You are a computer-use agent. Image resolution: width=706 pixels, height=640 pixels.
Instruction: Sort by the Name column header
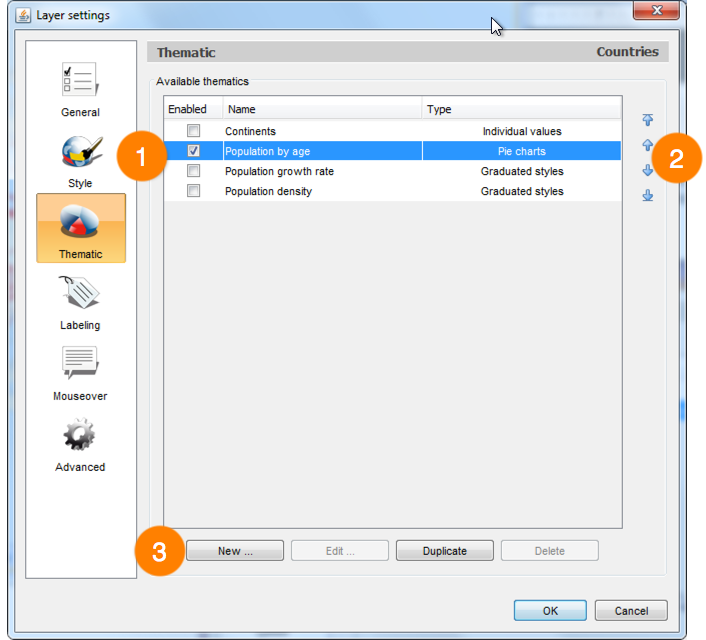coord(322,109)
